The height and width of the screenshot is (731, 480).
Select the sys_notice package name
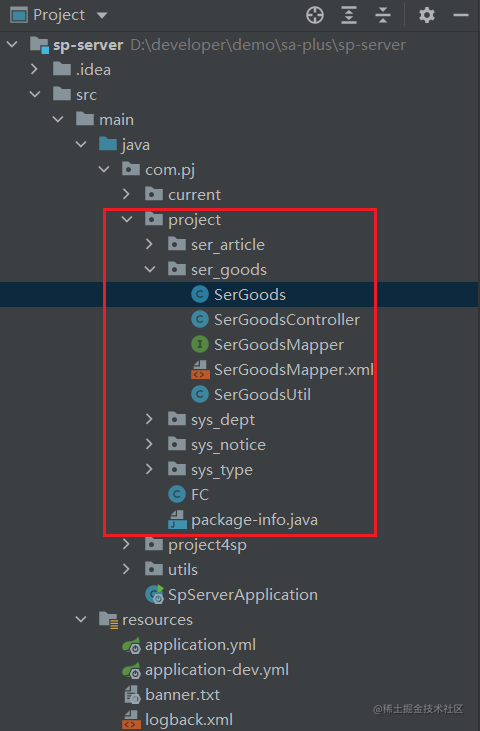(x=228, y=445)
